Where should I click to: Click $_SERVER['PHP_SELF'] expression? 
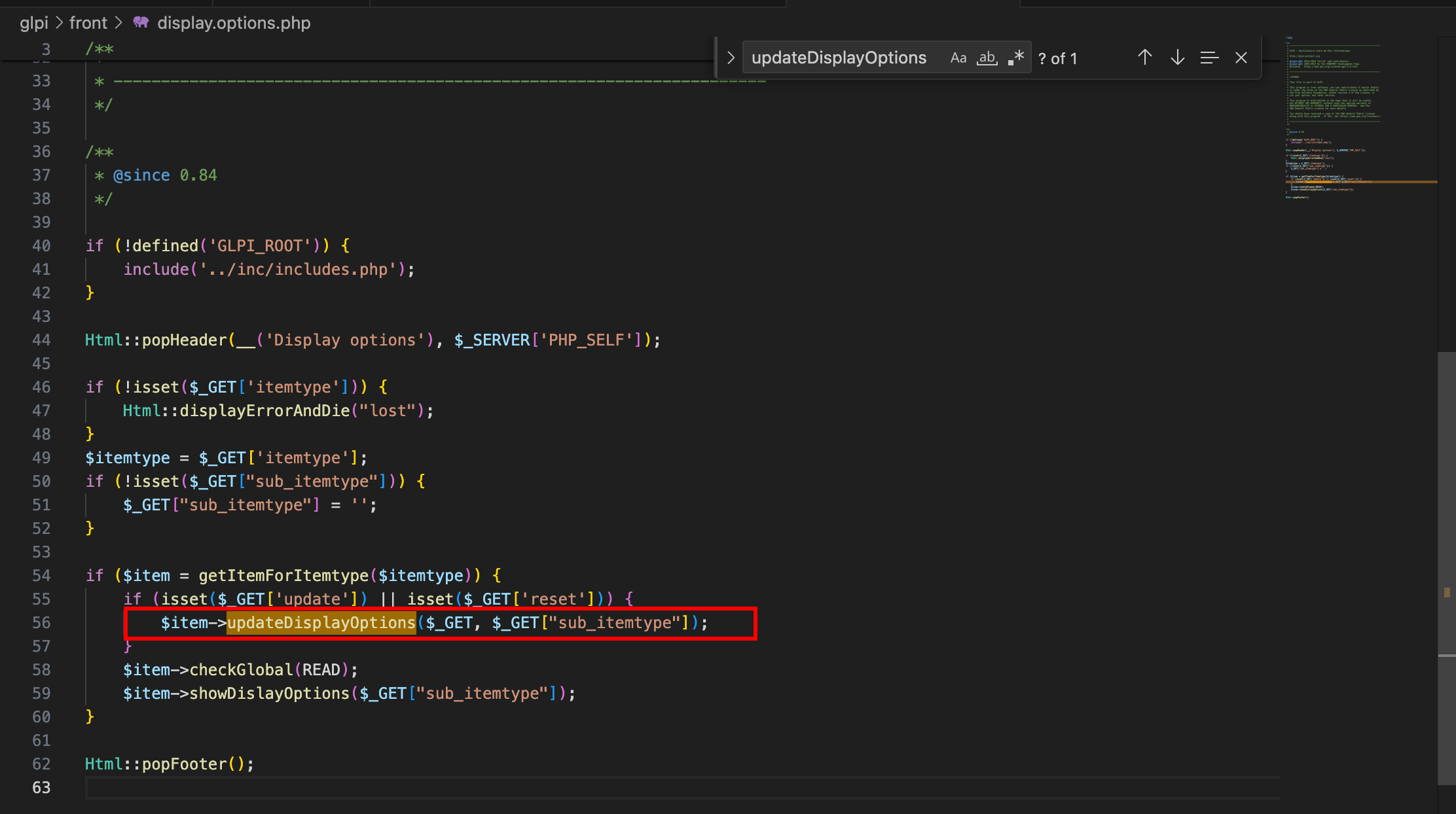[x=548, y=340]
